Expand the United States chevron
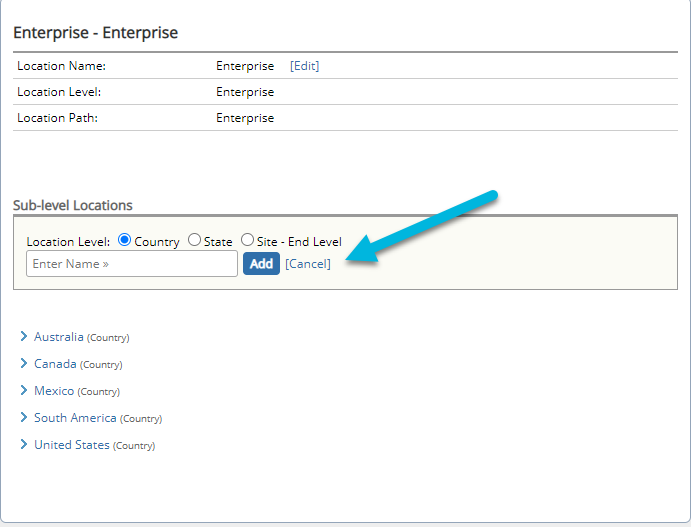Viewport: 691px width, 527px height. (24, 444)
